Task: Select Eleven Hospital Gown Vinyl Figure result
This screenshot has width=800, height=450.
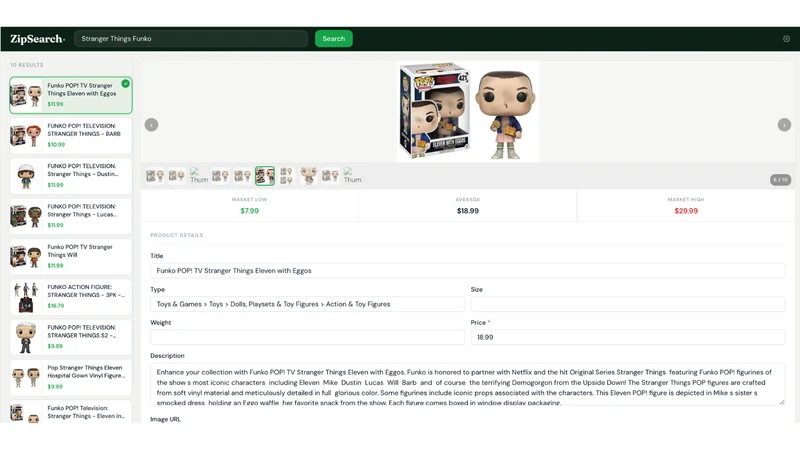Action: (x=70, y=378)
